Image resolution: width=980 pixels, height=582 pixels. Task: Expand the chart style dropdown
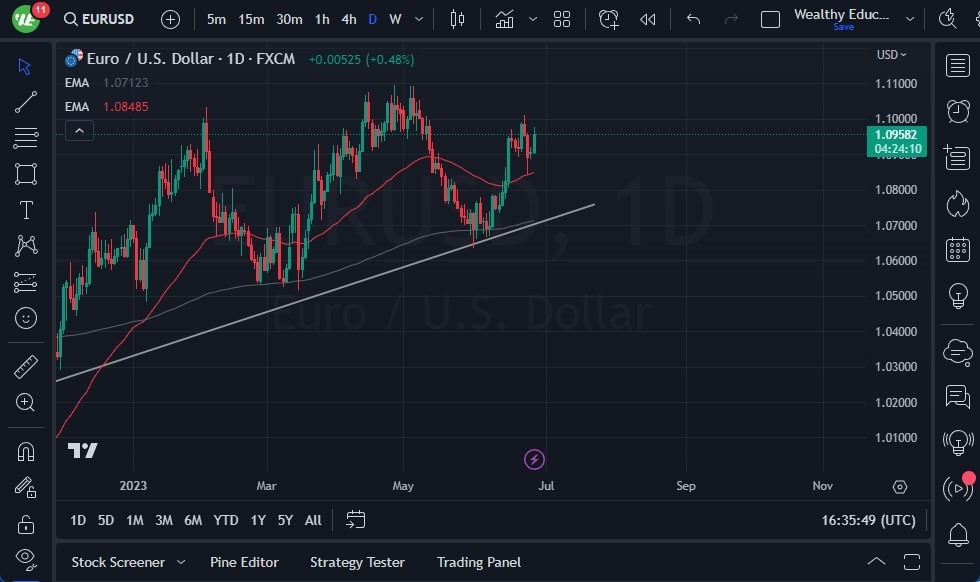[x=533, y=18]
